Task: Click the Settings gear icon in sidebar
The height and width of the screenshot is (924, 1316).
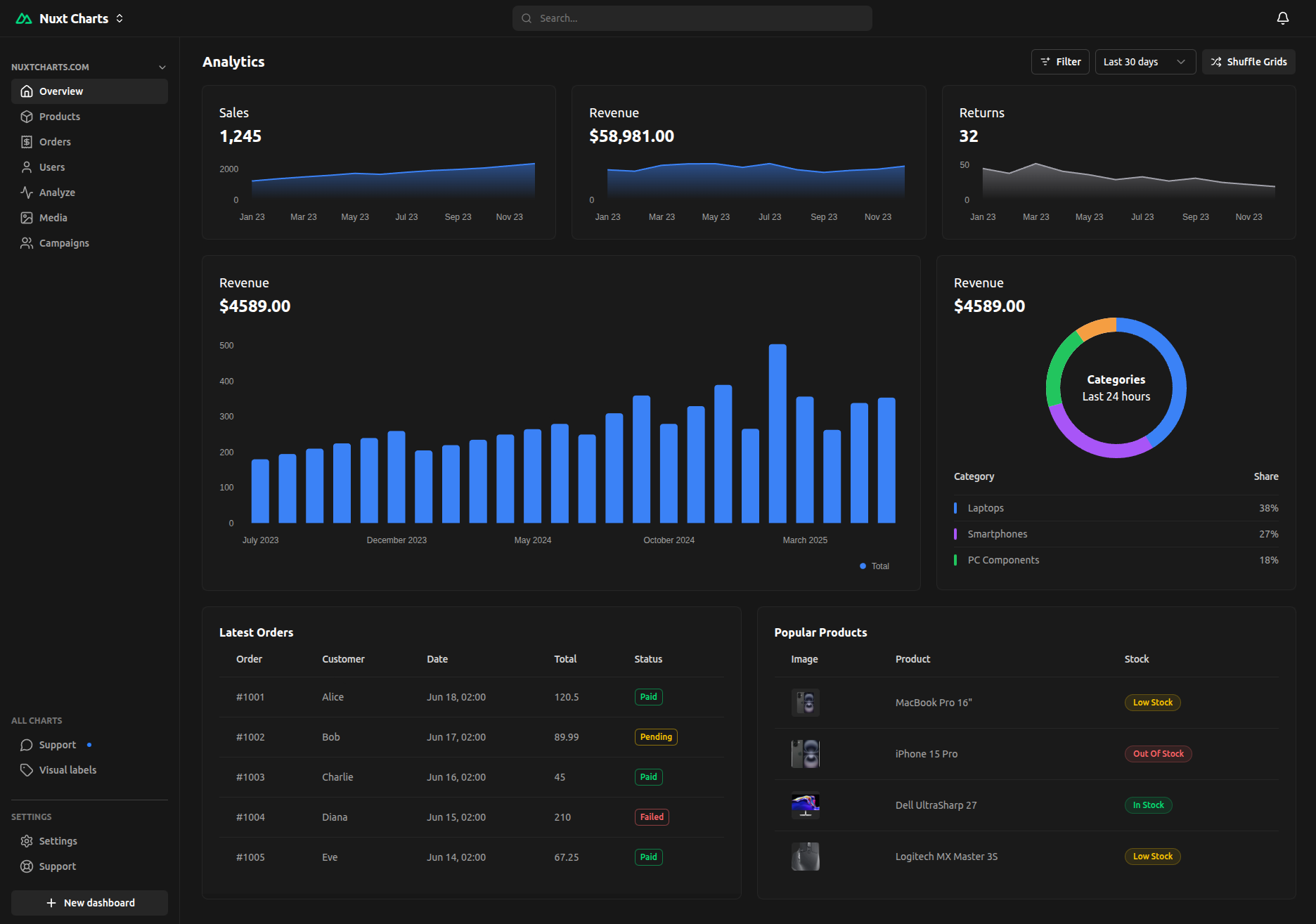Action: [27, 841]
